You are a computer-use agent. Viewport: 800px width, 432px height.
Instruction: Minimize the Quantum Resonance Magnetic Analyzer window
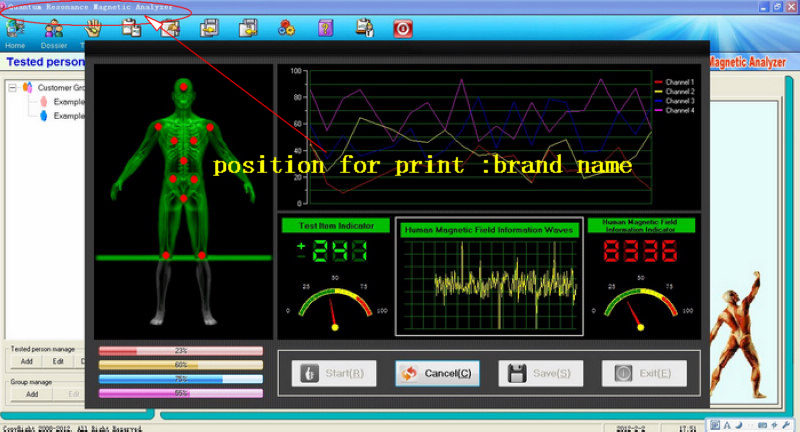(764, 7)
